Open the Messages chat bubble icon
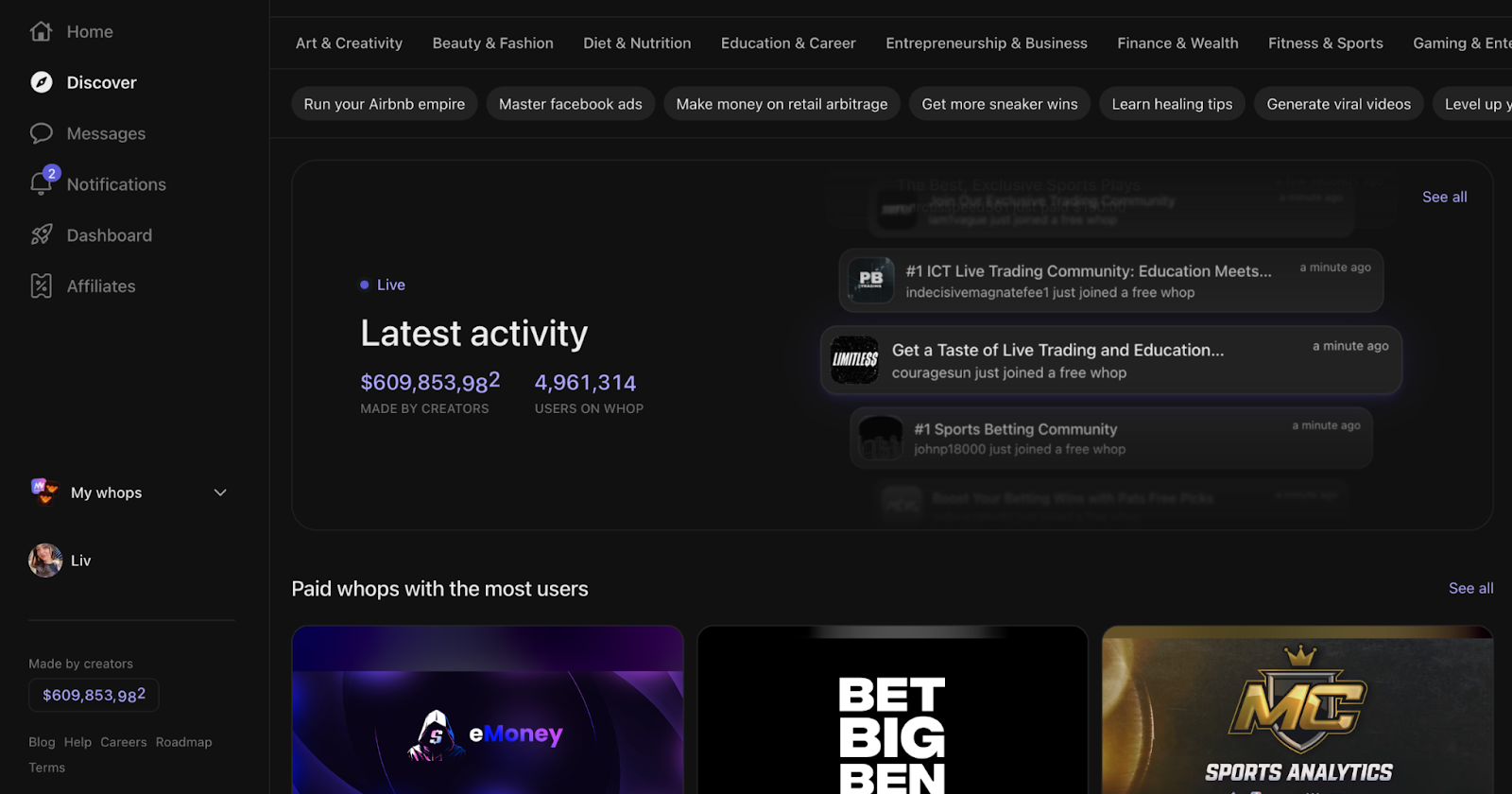Viewport: 1512px width, 794px height. (41, 133)
